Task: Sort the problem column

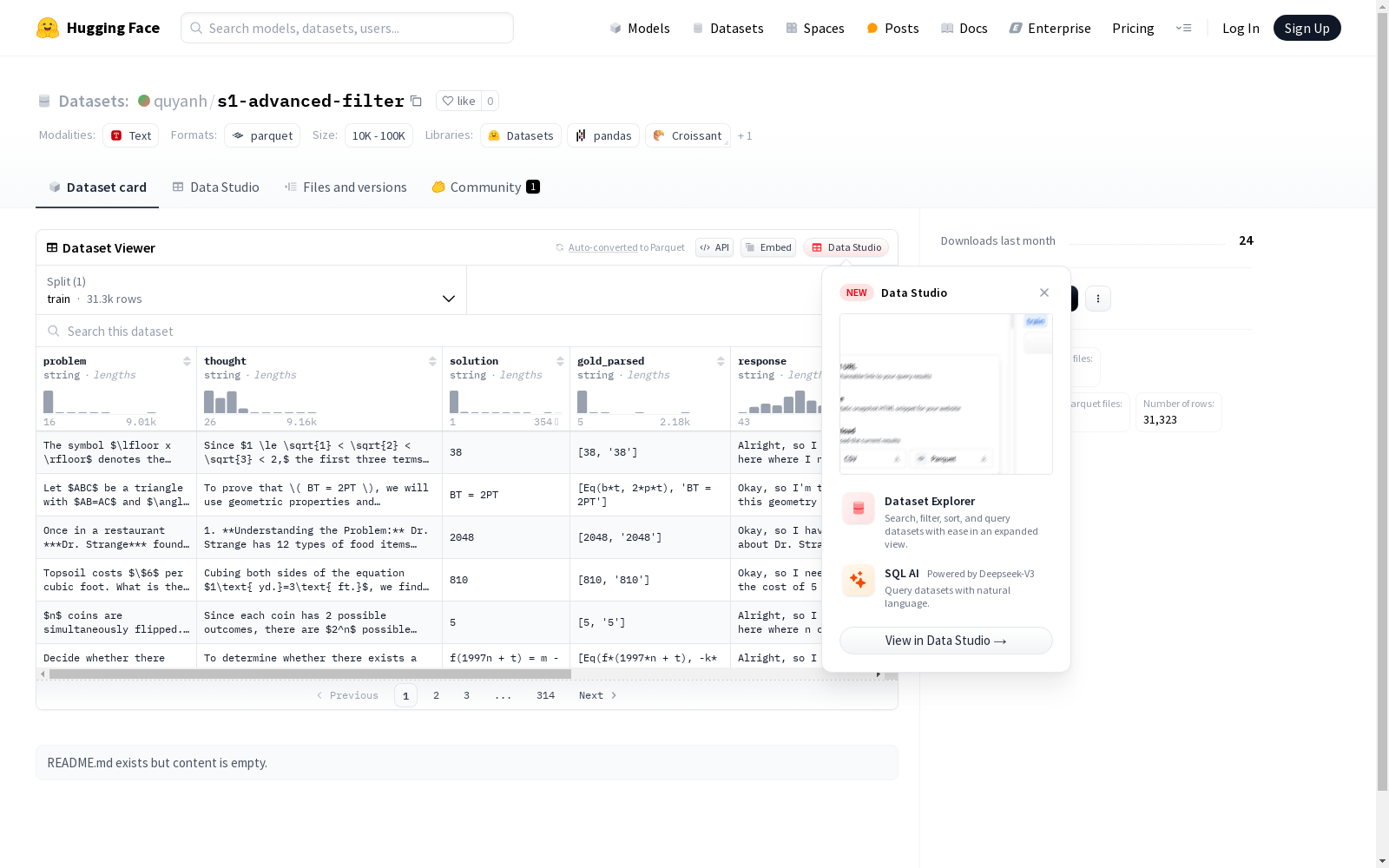Action: (x=187, y=361)
